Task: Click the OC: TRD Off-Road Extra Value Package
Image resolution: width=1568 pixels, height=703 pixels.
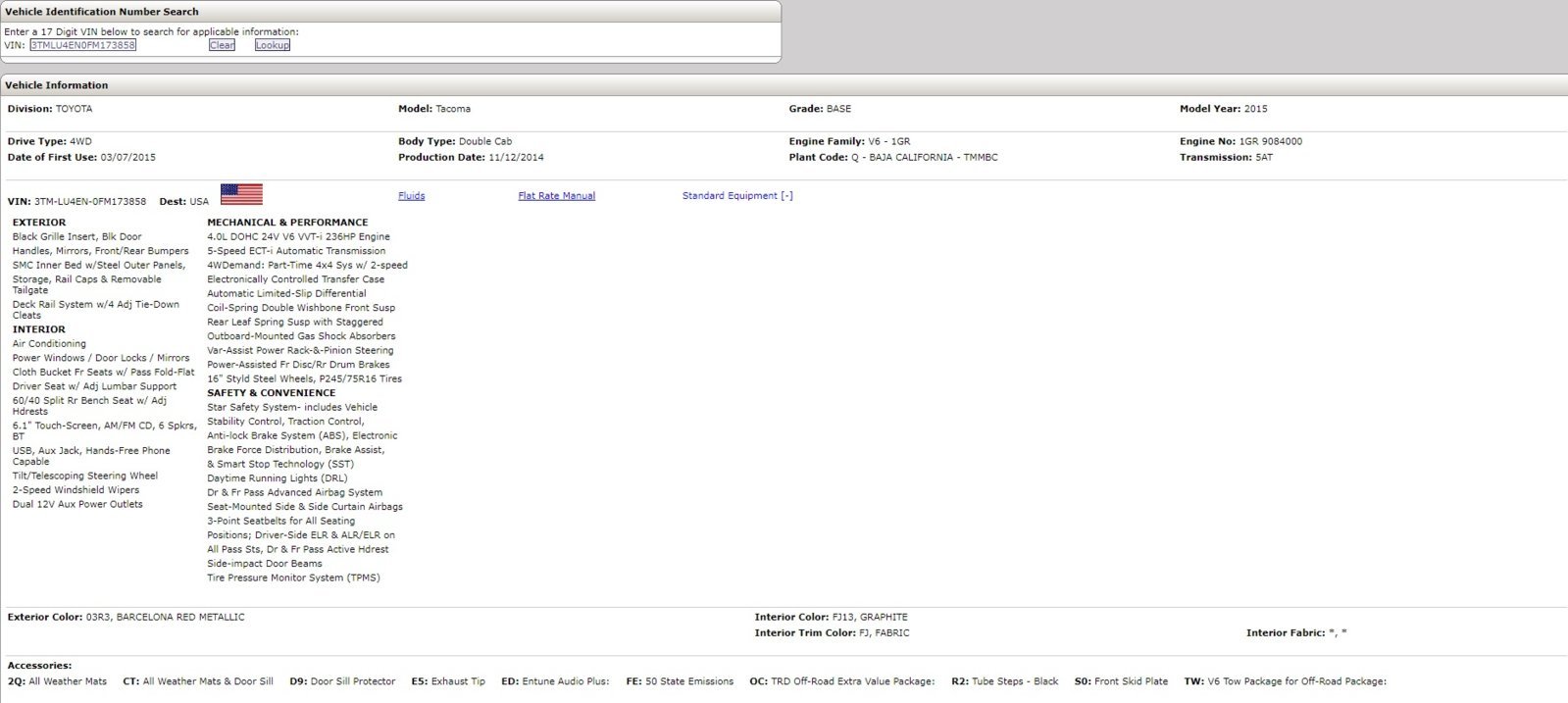Action: coord(842,681)
